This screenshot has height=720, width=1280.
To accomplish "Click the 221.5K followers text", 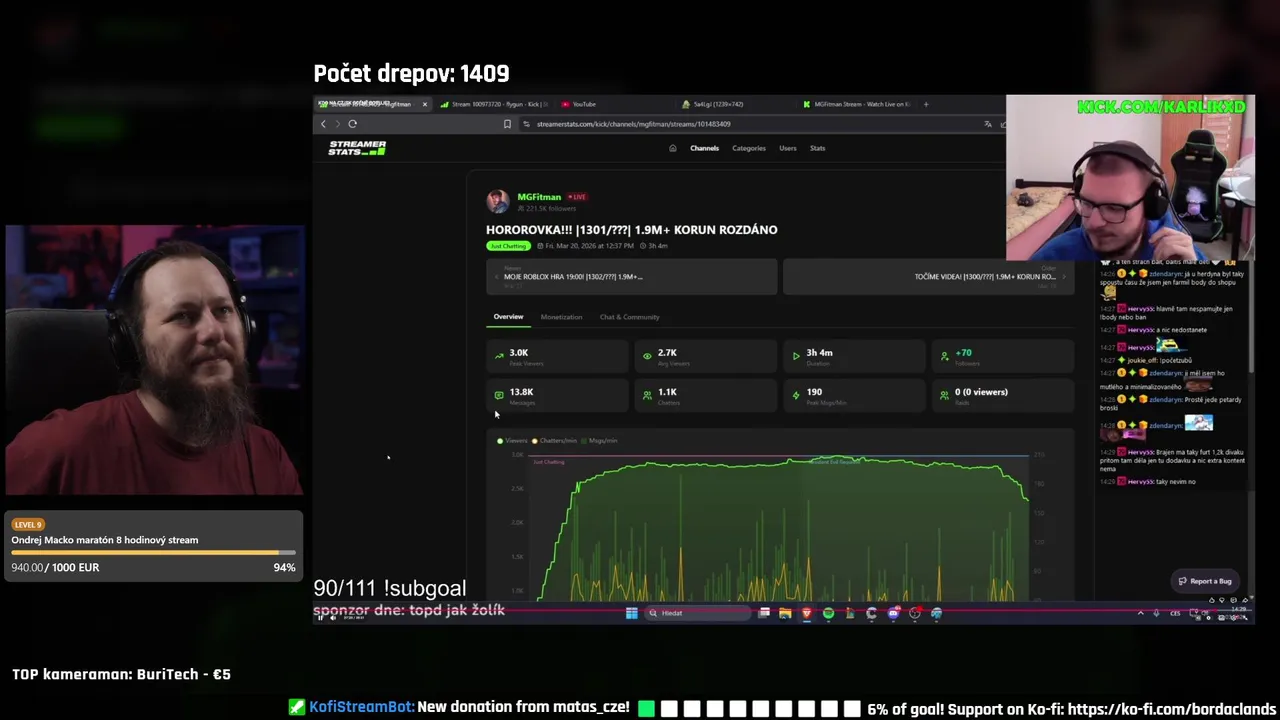I will [x=547, y=208].
